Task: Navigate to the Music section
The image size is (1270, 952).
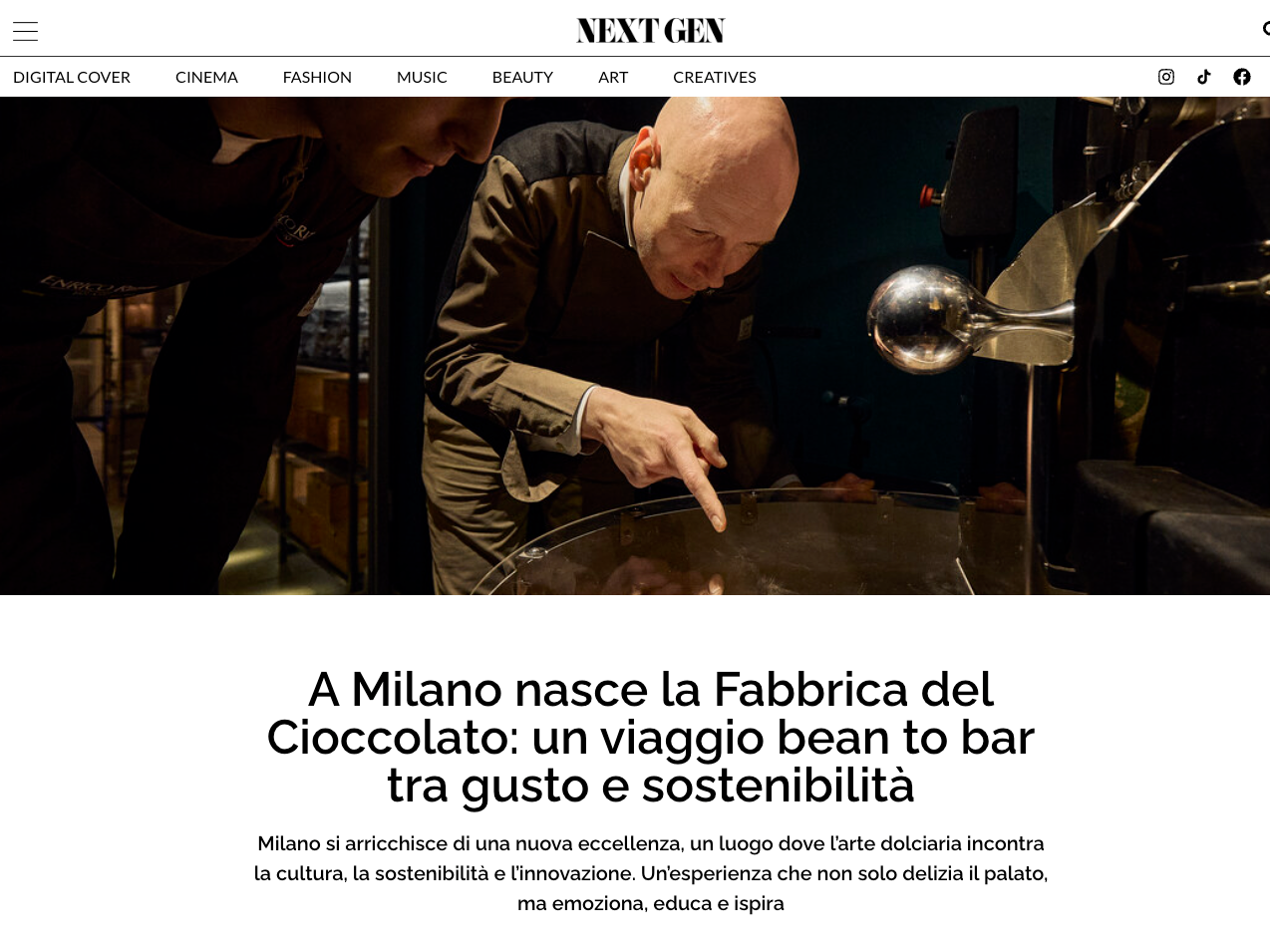Action: click(422, 77)
